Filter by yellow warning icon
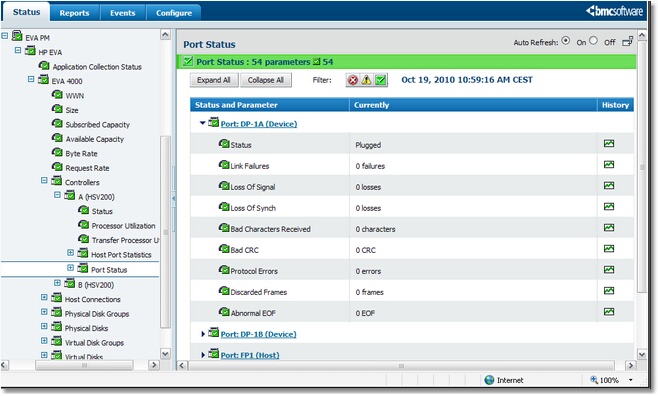 (x=366, y=80)
